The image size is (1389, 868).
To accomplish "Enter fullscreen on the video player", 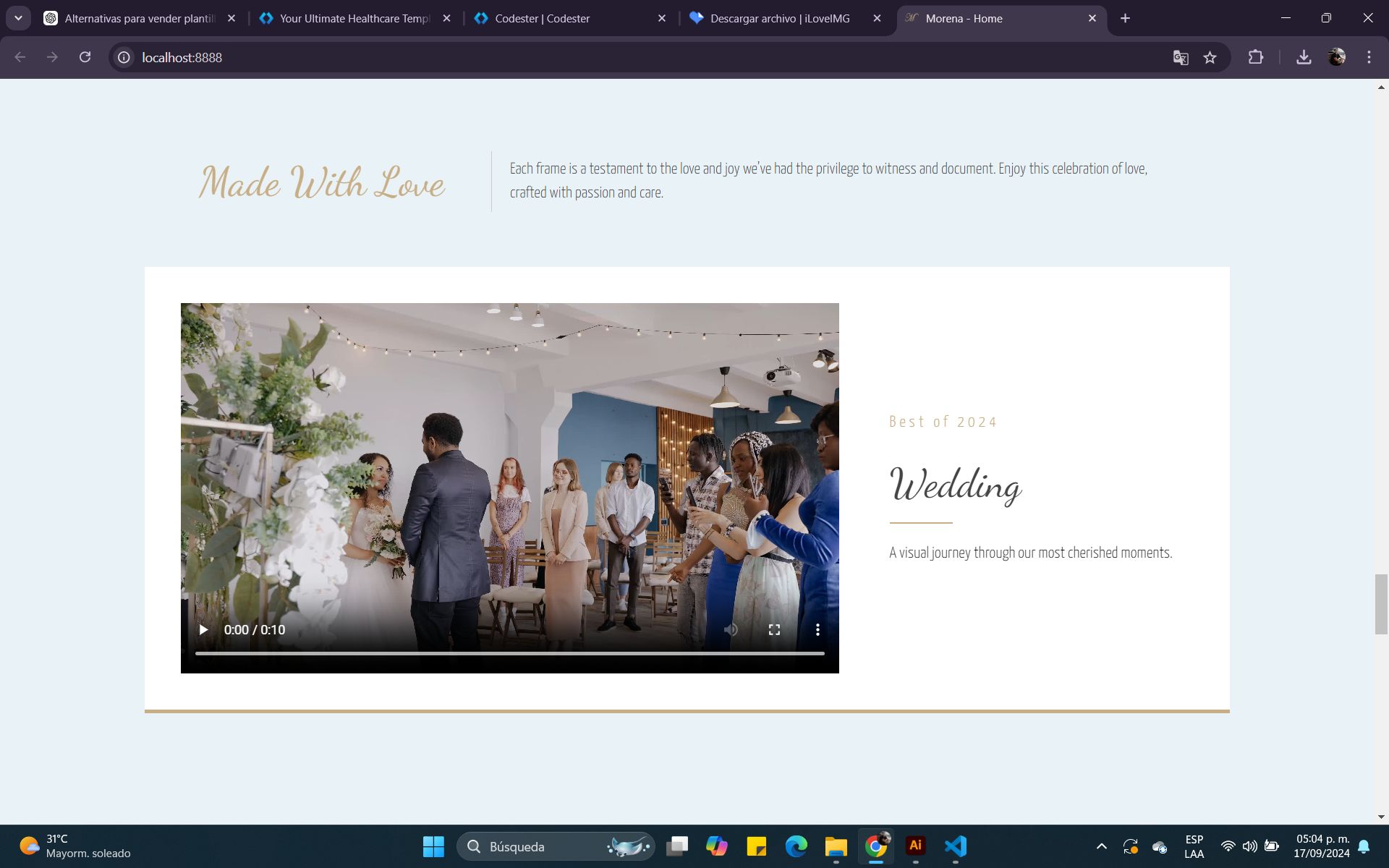I will click(774, 630).
